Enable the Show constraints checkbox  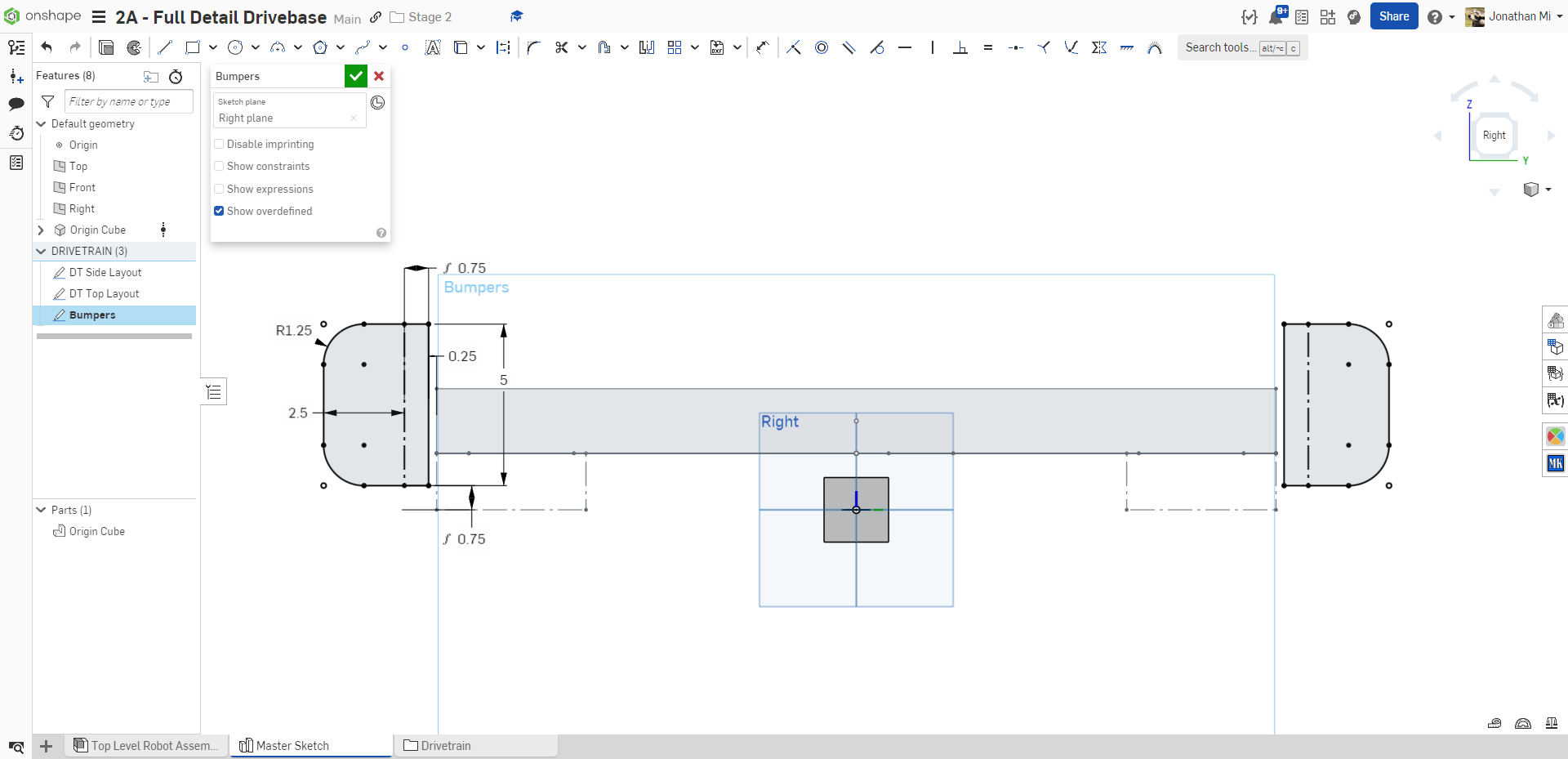pyautogui.click(x=219, y=166)
